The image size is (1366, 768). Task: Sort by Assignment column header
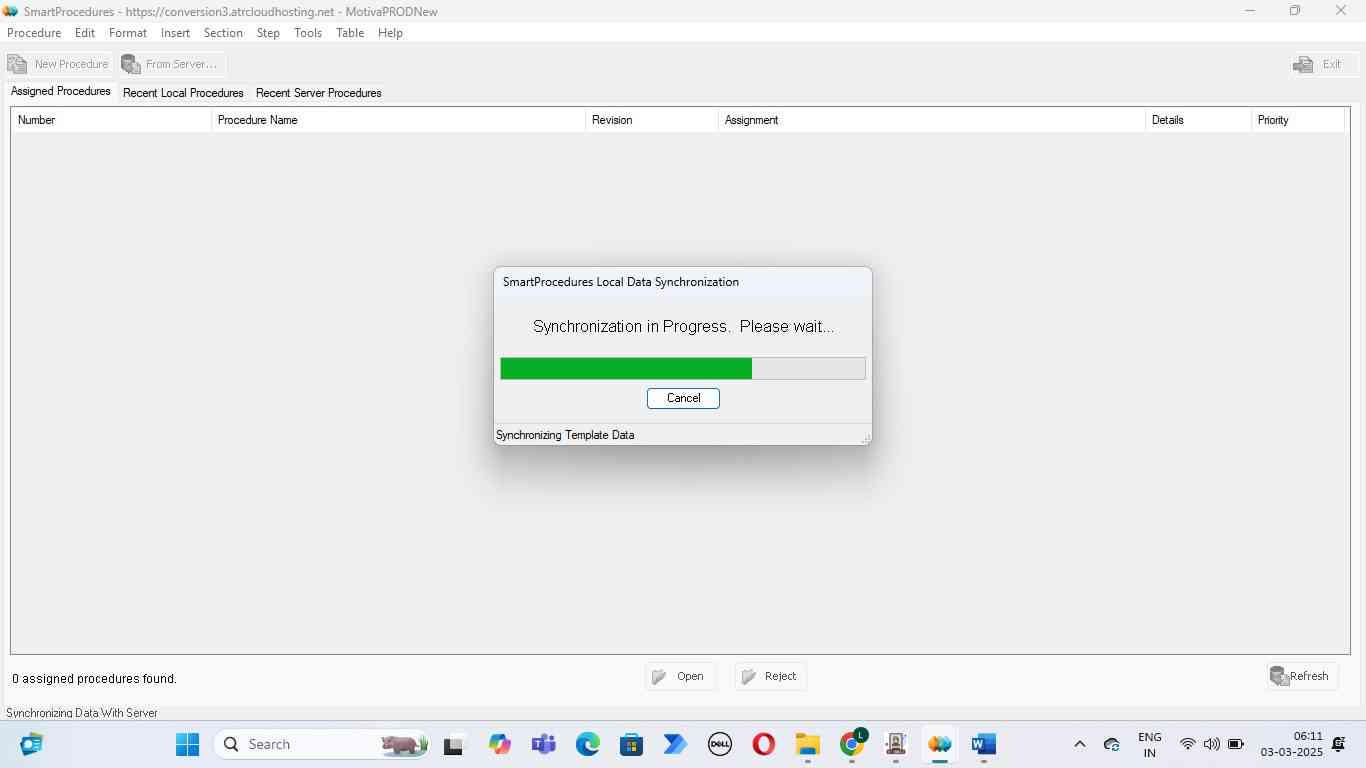(x=931, y=120)
